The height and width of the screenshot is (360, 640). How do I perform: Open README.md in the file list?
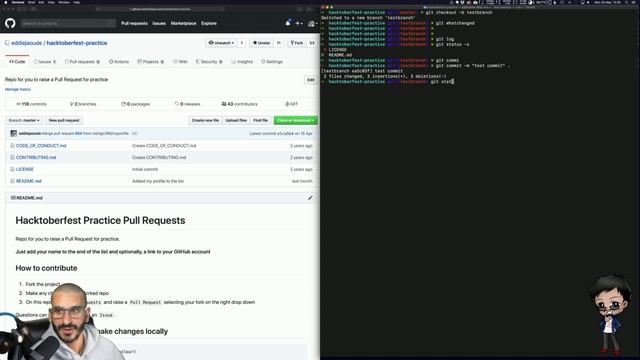tap(29, 181)
